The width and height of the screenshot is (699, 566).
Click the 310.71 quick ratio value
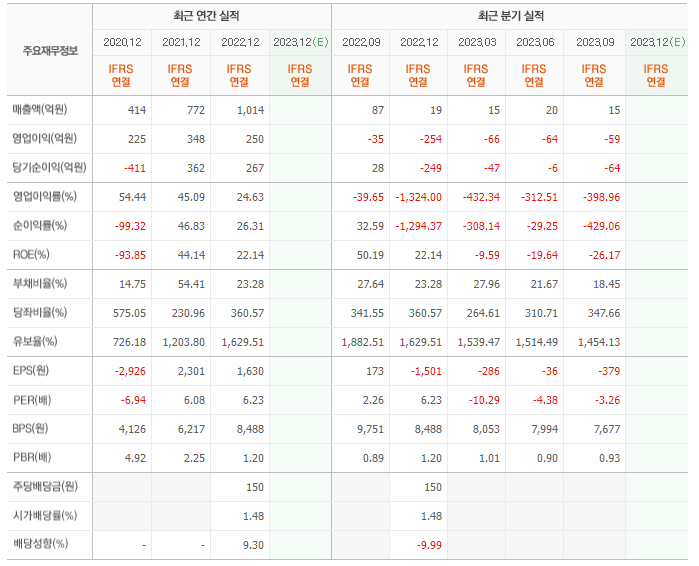[x=541, y=313]
